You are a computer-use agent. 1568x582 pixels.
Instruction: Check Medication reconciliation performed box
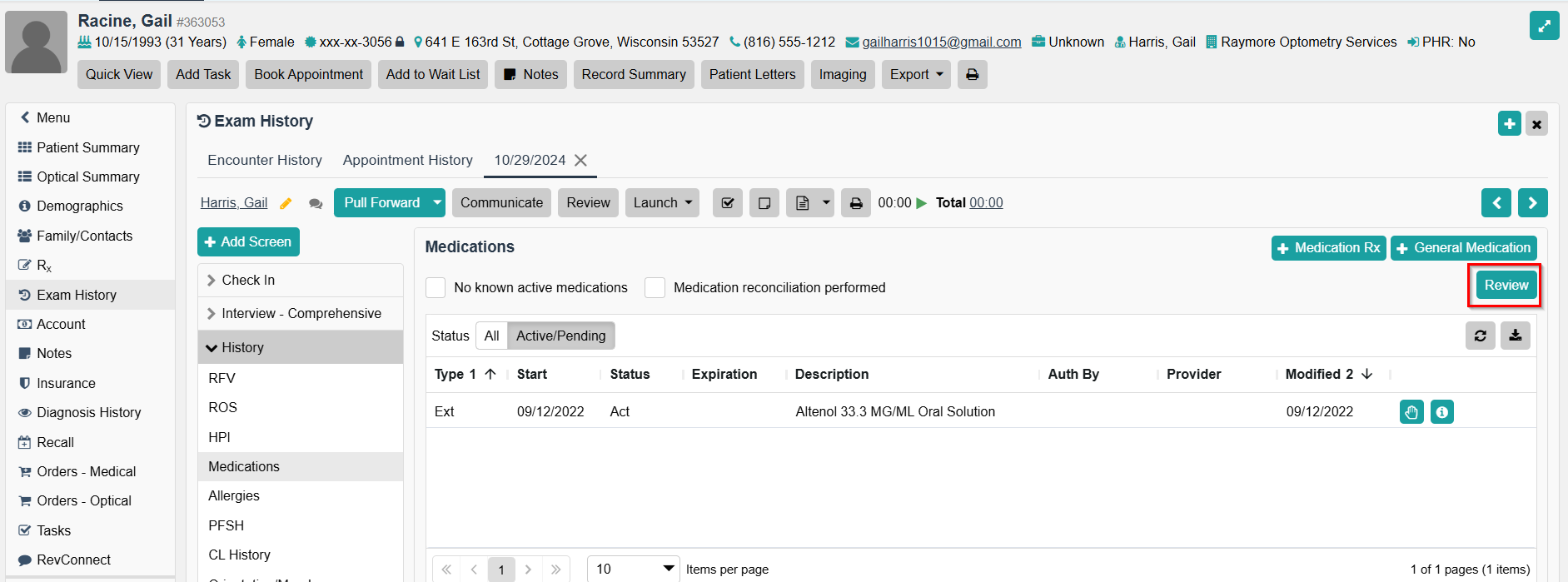point(655,288)
